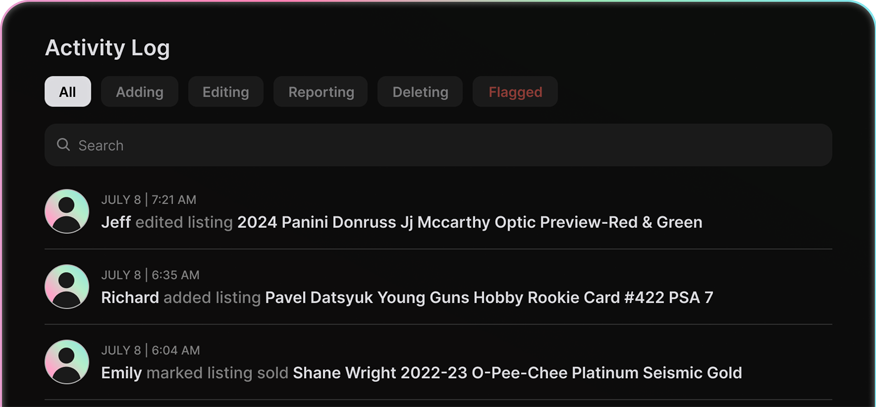The width and height of the screenshot is (876, 407).
Task: Focus the Search input field
Action: click(450, 145)
